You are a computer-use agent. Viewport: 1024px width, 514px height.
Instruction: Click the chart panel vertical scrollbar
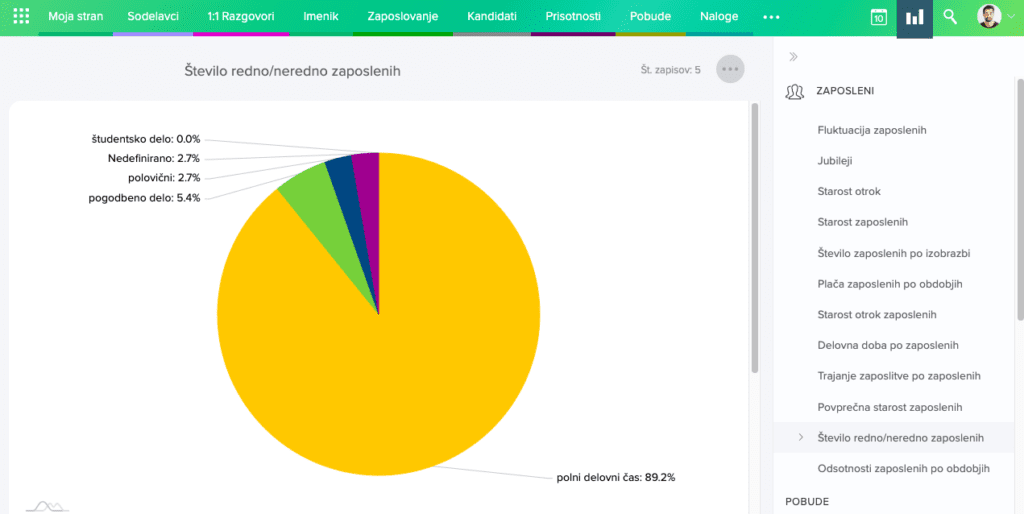click(x=755, y=240)
